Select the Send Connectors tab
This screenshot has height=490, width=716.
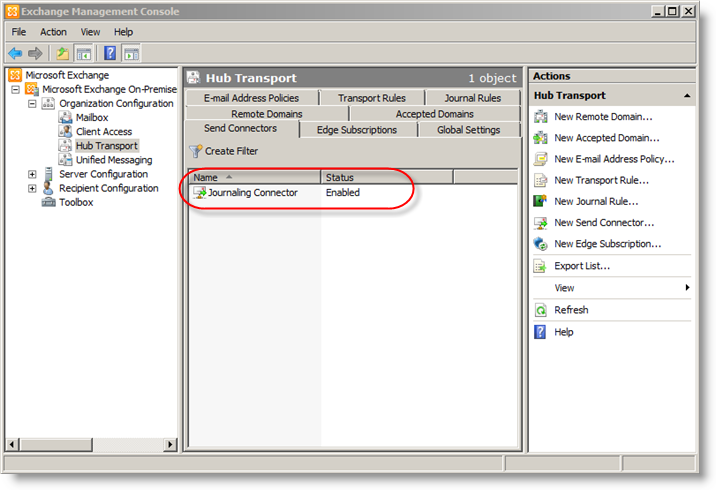tap(241, 129)
